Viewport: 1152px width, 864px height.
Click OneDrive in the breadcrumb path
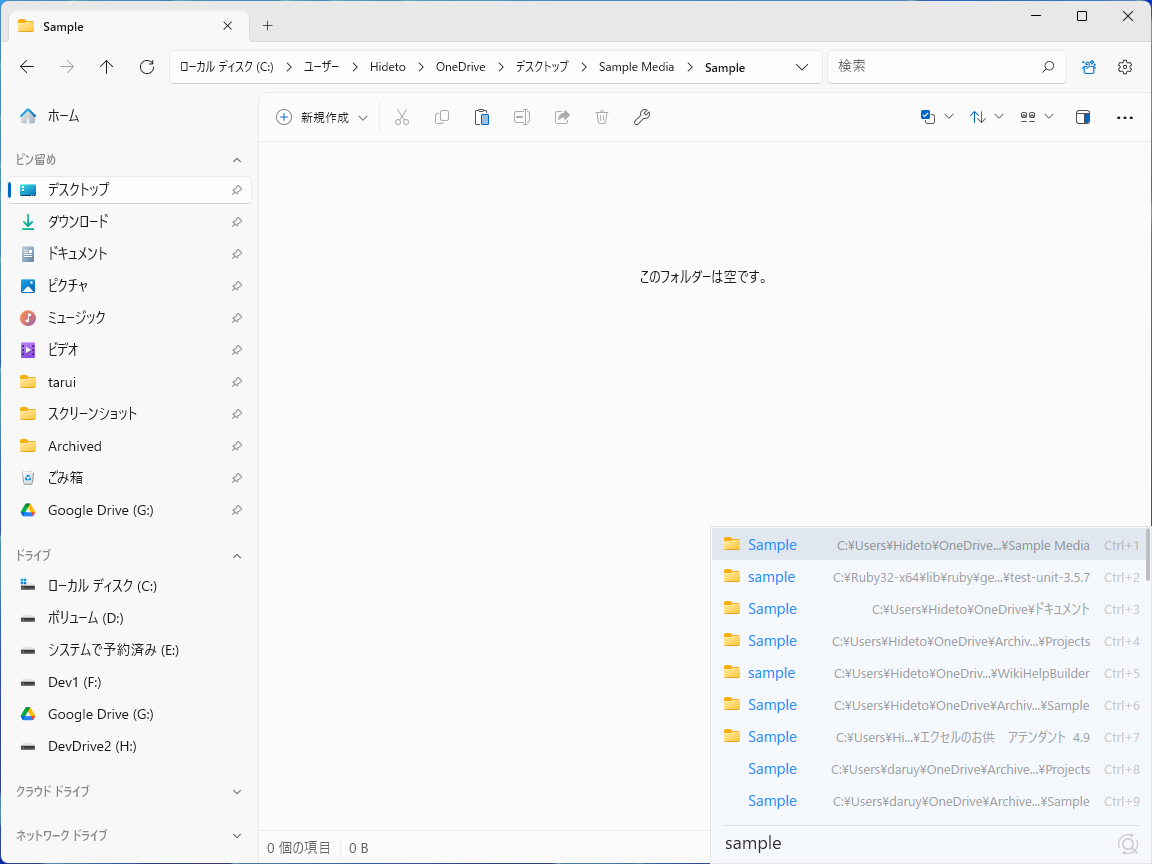click(x=460, y=67)
